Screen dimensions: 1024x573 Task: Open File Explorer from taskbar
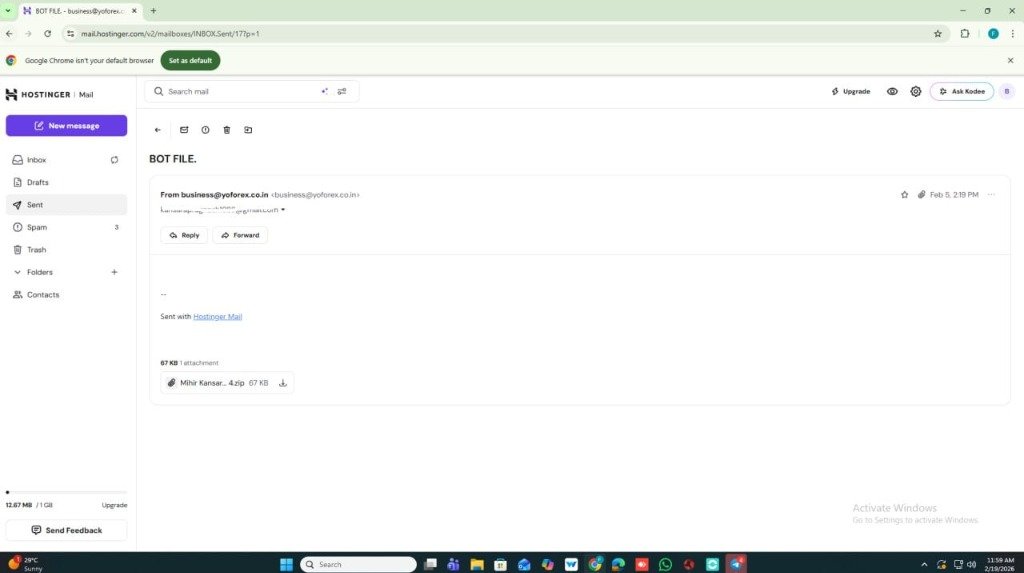point(477,564)
